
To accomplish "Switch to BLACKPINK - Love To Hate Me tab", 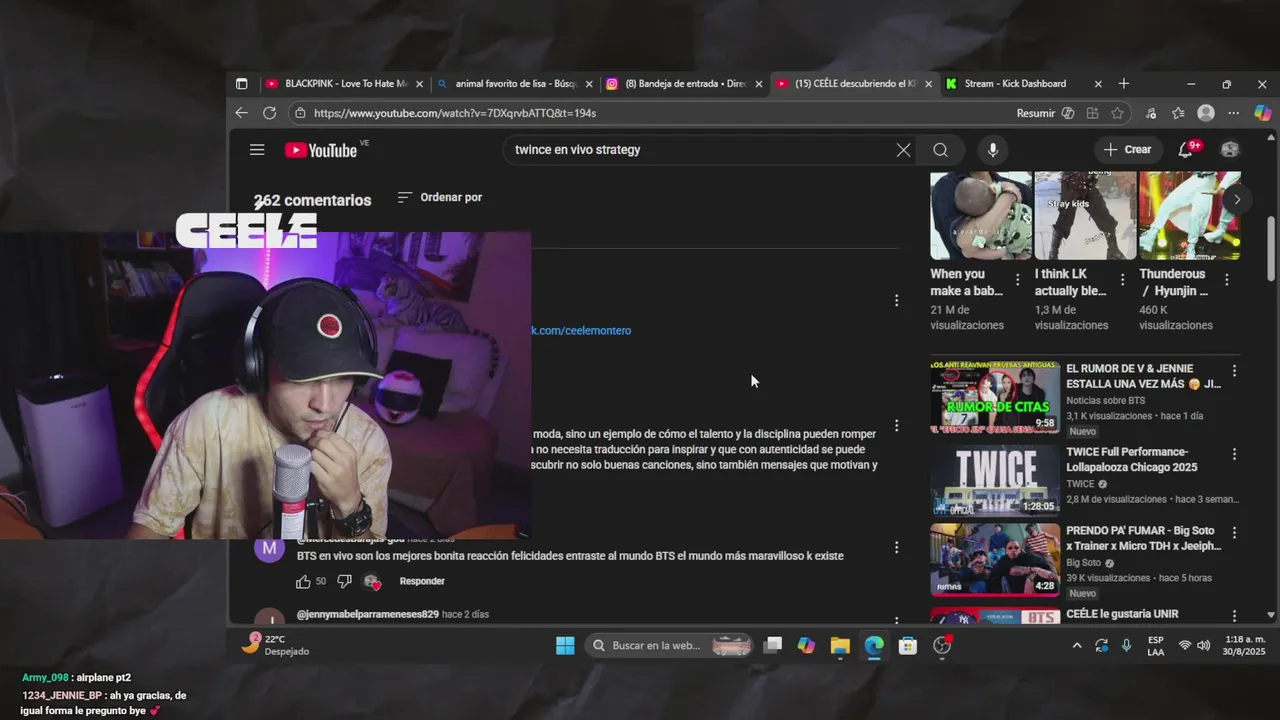I will pyautogui.click(x=344, y=84).
